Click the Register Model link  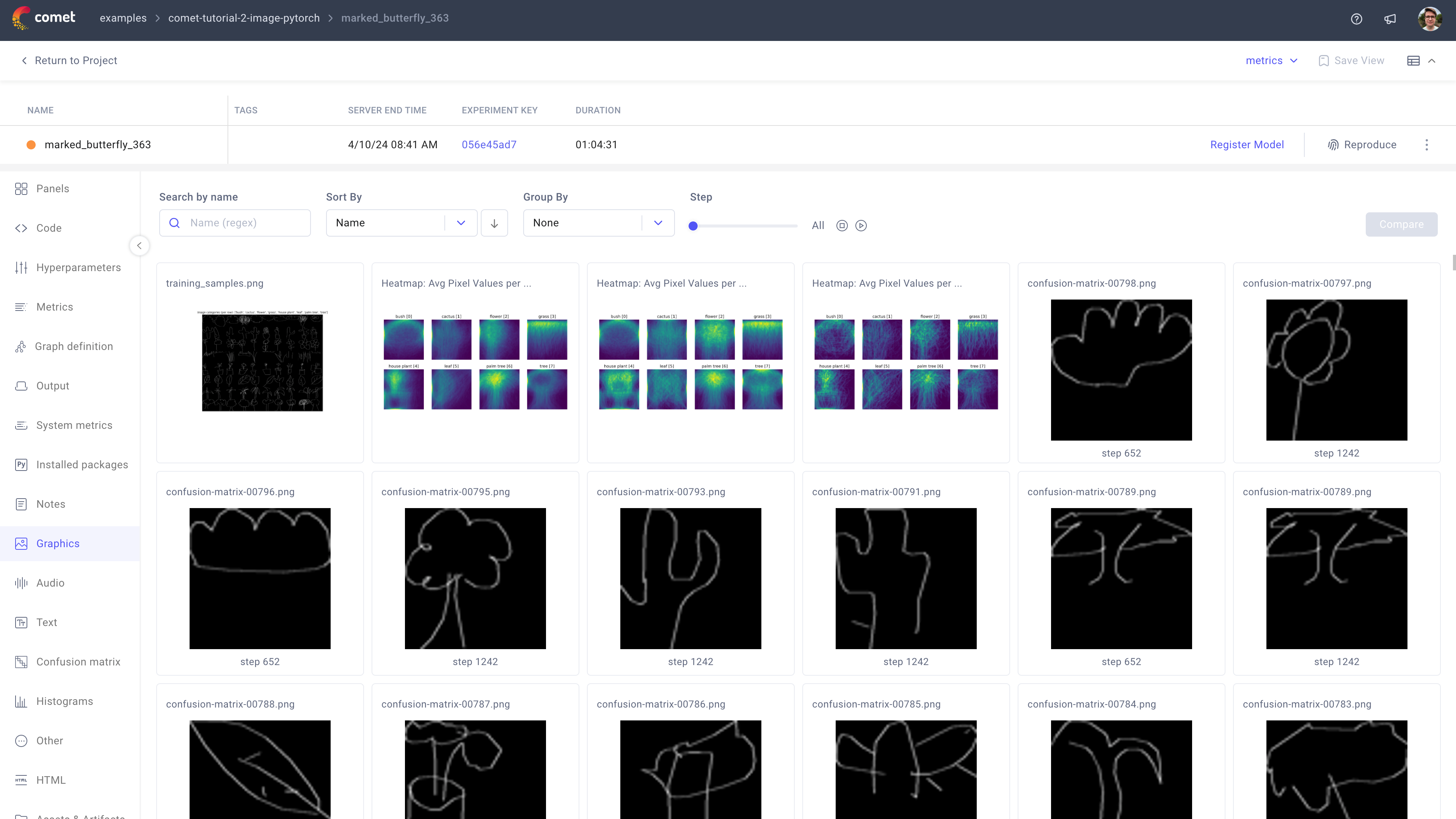(1247, 144)
